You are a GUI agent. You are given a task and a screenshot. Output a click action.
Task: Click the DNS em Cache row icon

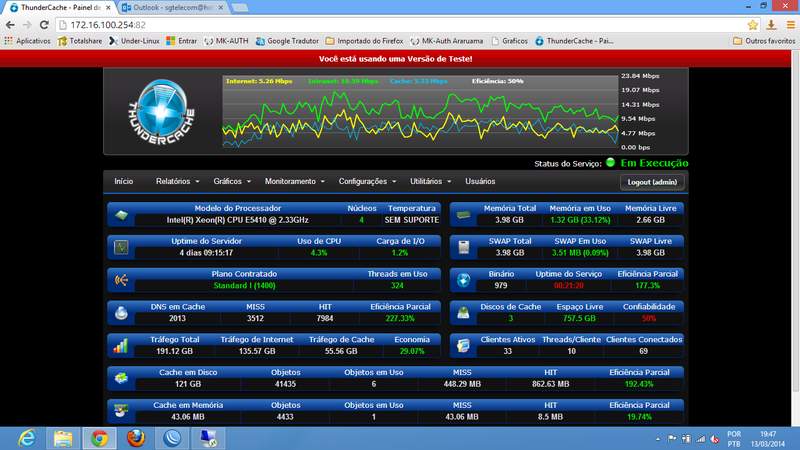tap(121, 313)
